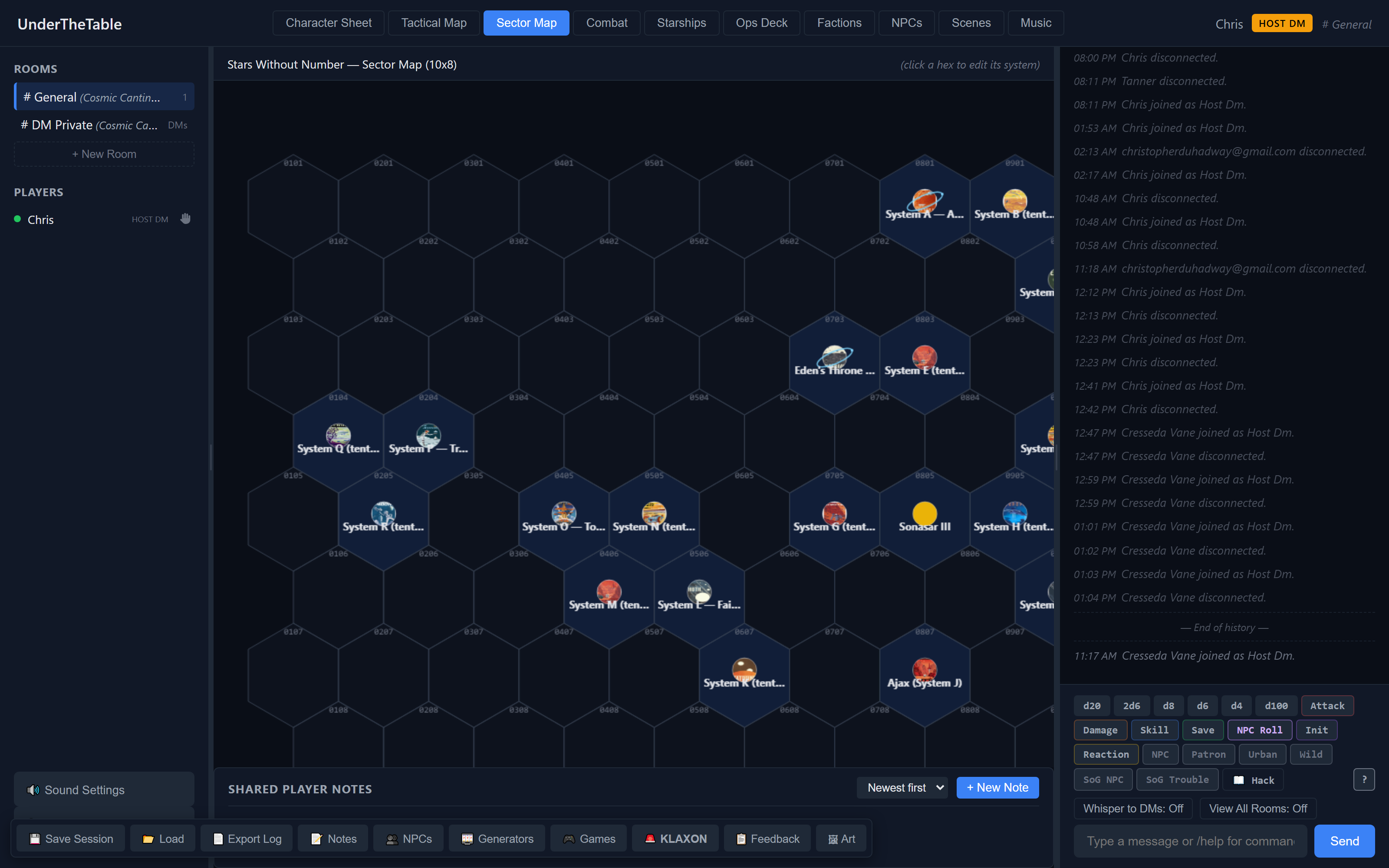
Task: Click the System O planet icon
Action: click(x=564, y=513)
